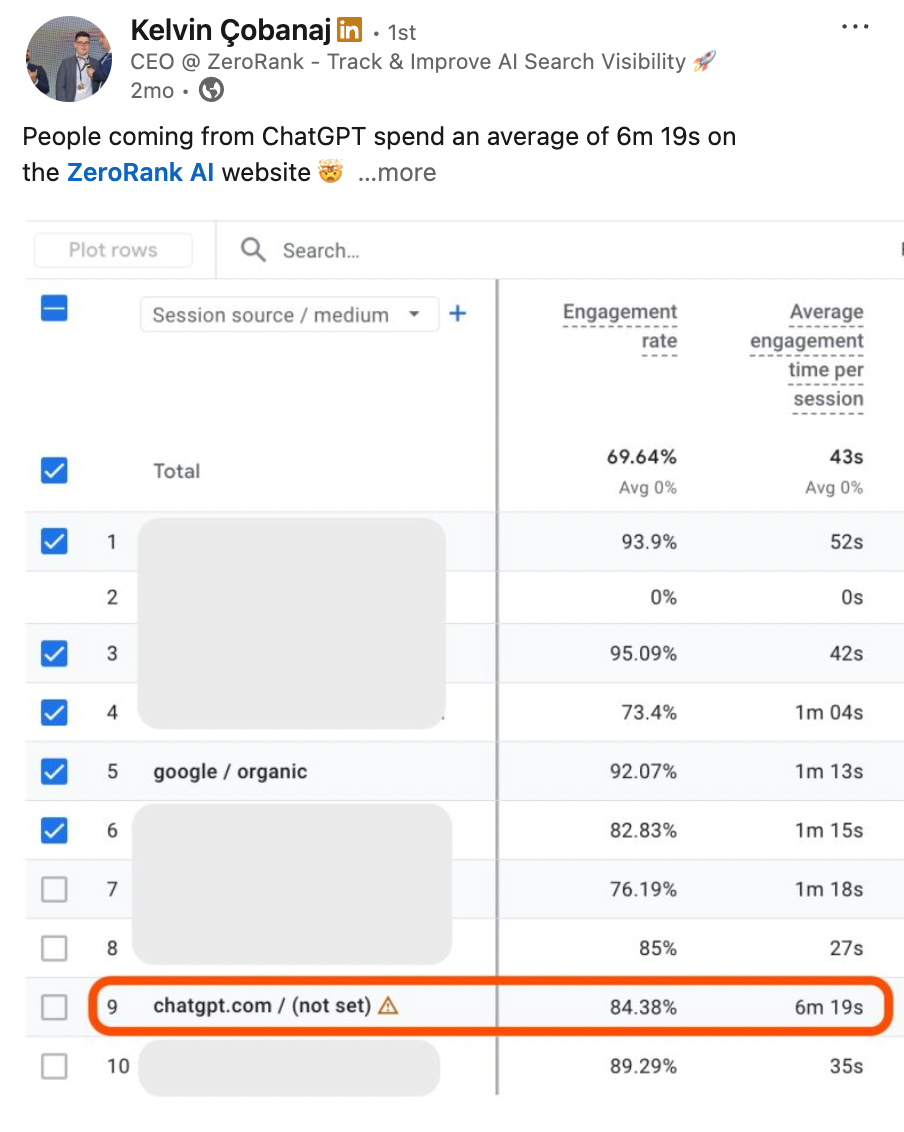Open the three-dot post options menu
The height and width of the screenshot is (1132, 904).
point(855,27)
